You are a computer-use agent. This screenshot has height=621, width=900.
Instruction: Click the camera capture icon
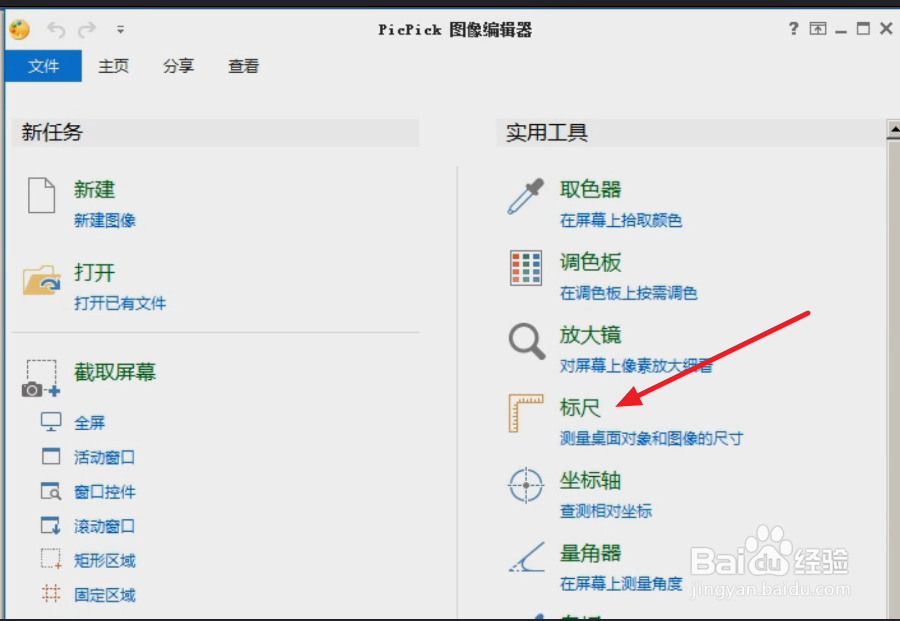pyautogui.click(x=41, y=379)
